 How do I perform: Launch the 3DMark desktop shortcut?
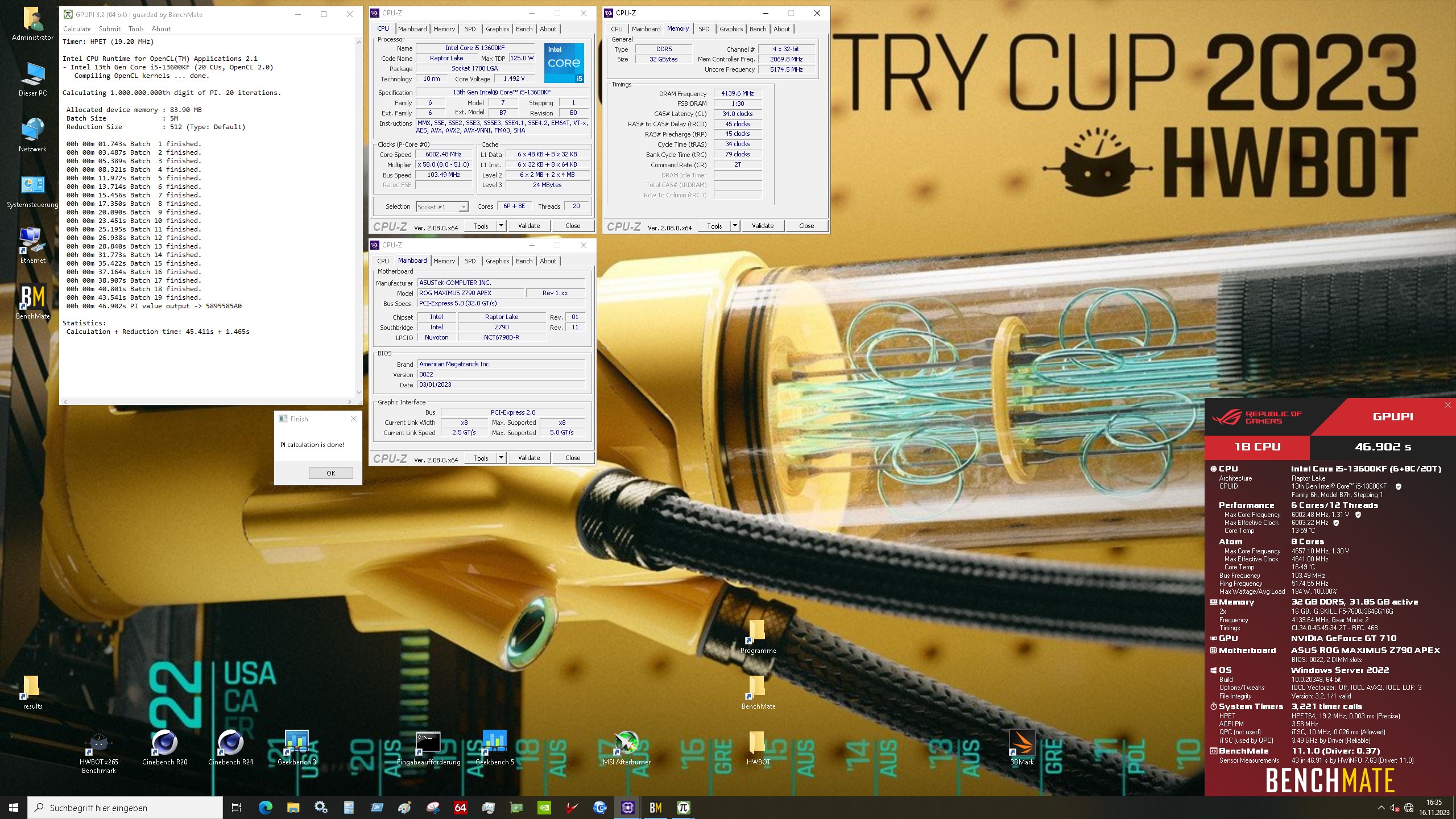pos(1022,747)
